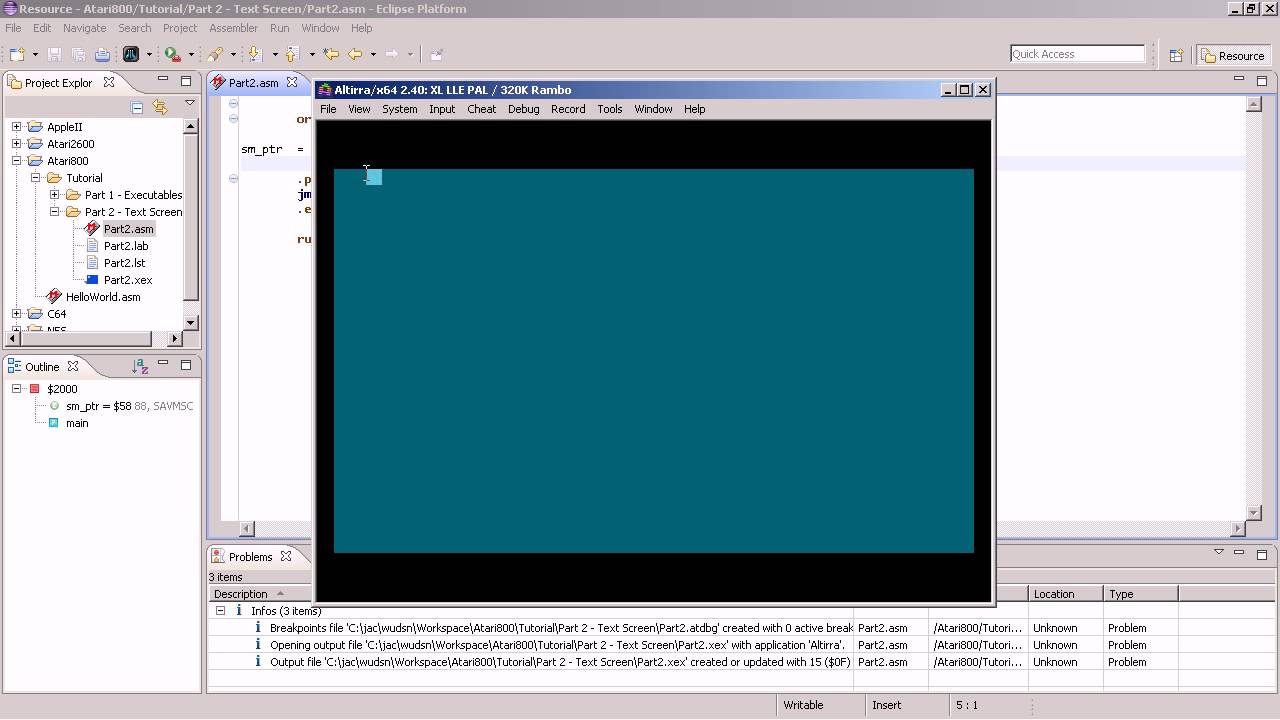
Task: Click the Atari compile-and-run toolbar icon
Action: click(131, 55)
